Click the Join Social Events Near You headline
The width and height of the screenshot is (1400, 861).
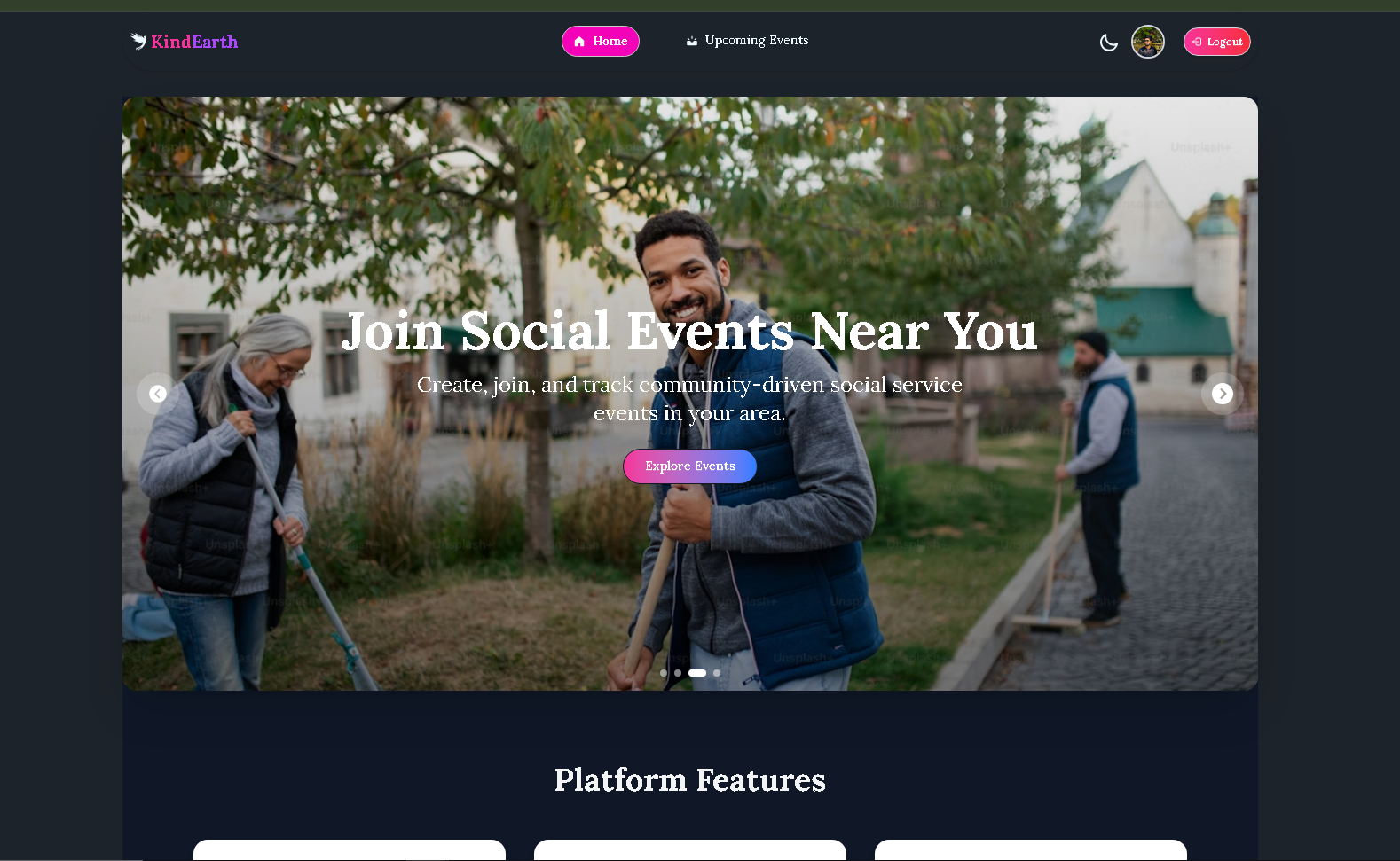coord(689,332)
